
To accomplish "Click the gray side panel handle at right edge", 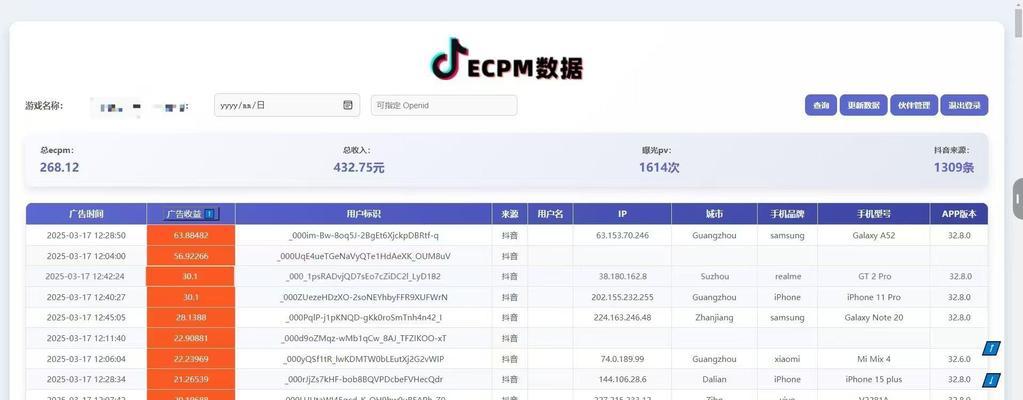I will tap(1018, 198).
